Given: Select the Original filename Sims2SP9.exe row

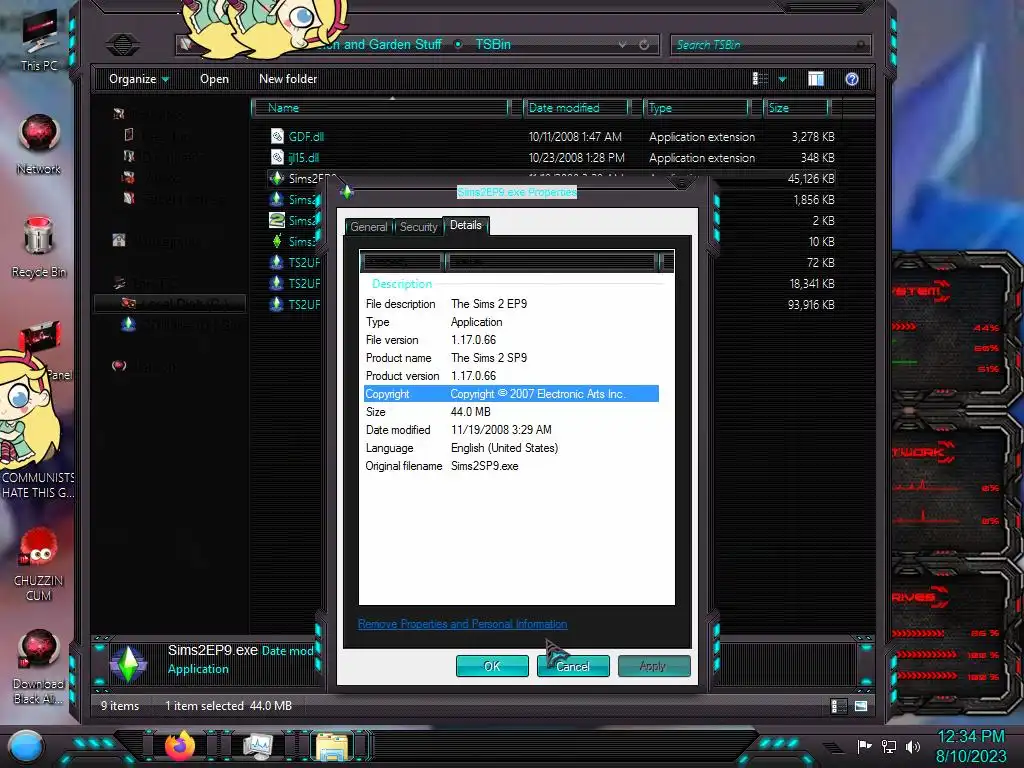Looking at the screenshot, I should click(x=511, y=466).
